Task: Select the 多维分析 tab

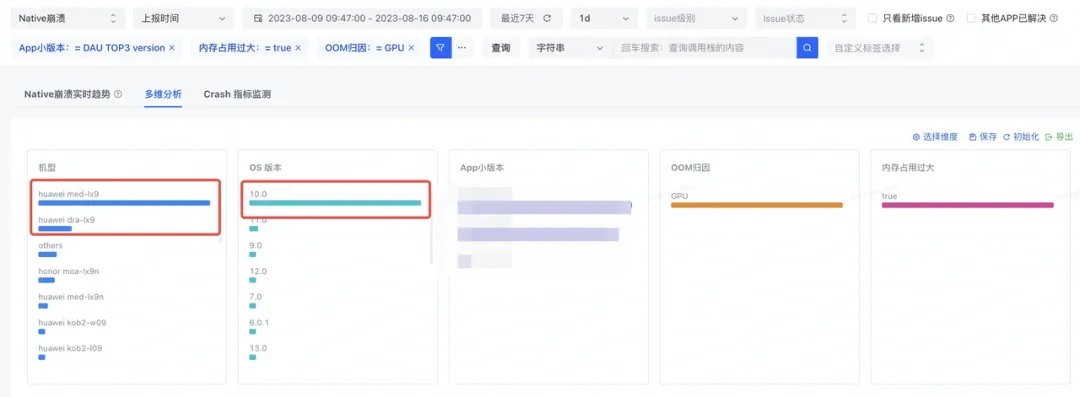Action: (163, 94)
